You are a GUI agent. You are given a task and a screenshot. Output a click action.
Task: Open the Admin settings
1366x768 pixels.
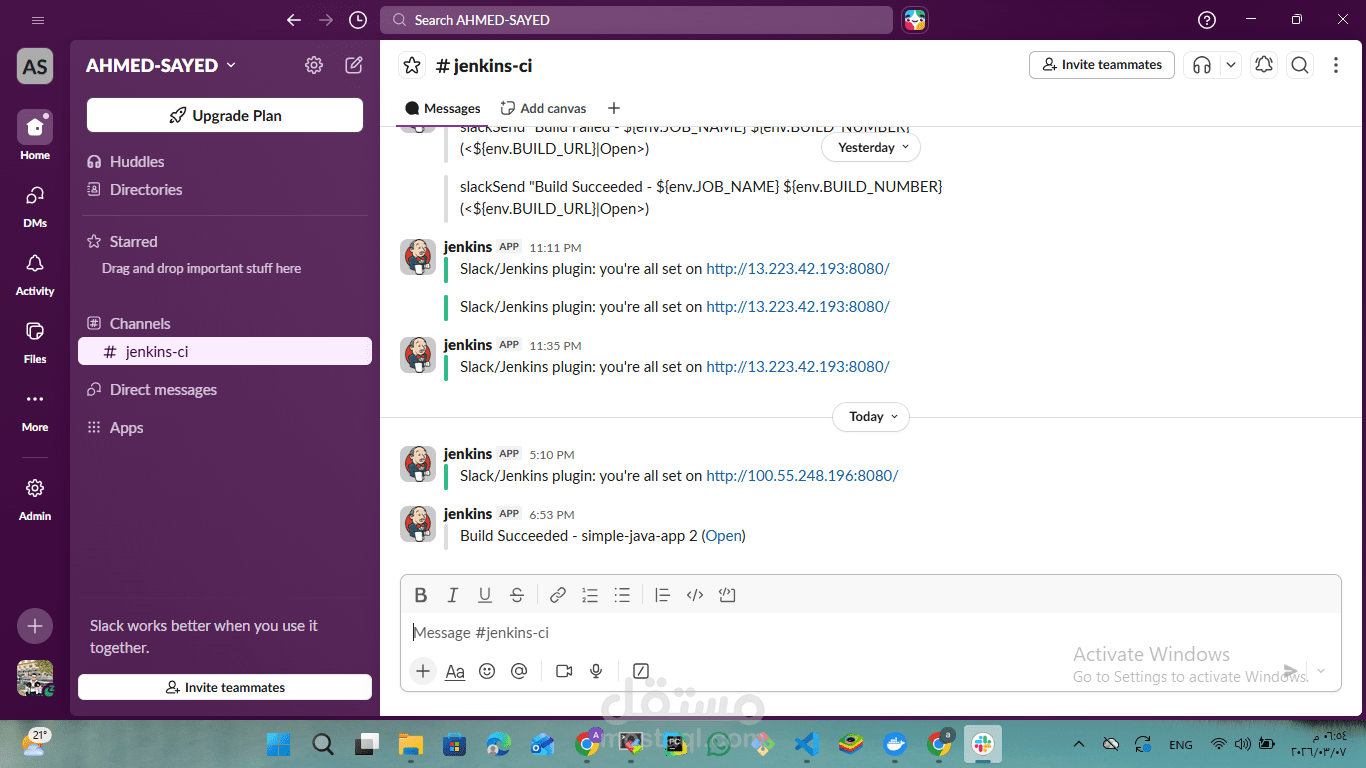coord(35,496)
